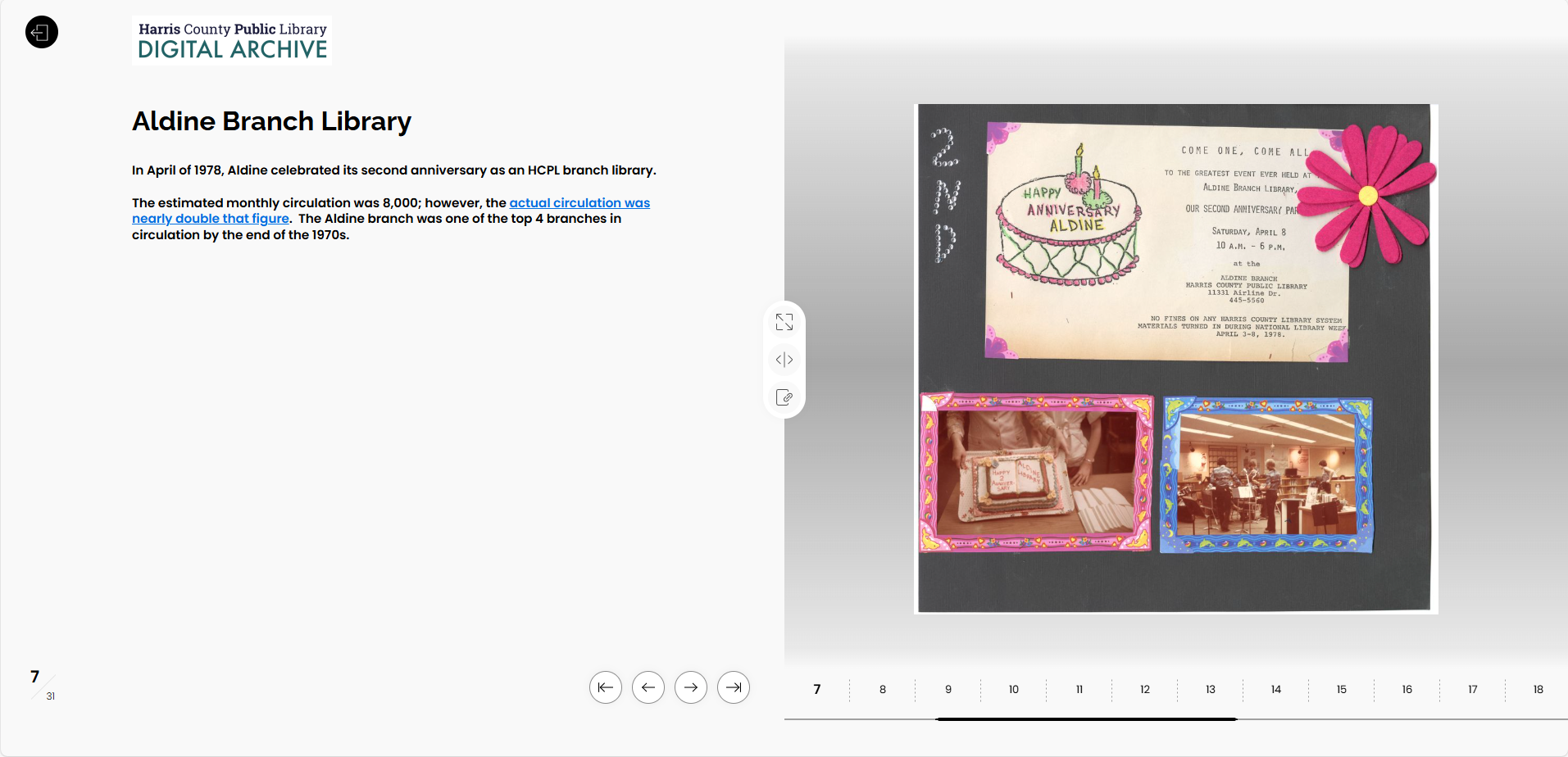1568x757 pixels.
Task: Expand the image to fullscreen view
Action: [784, 322]
